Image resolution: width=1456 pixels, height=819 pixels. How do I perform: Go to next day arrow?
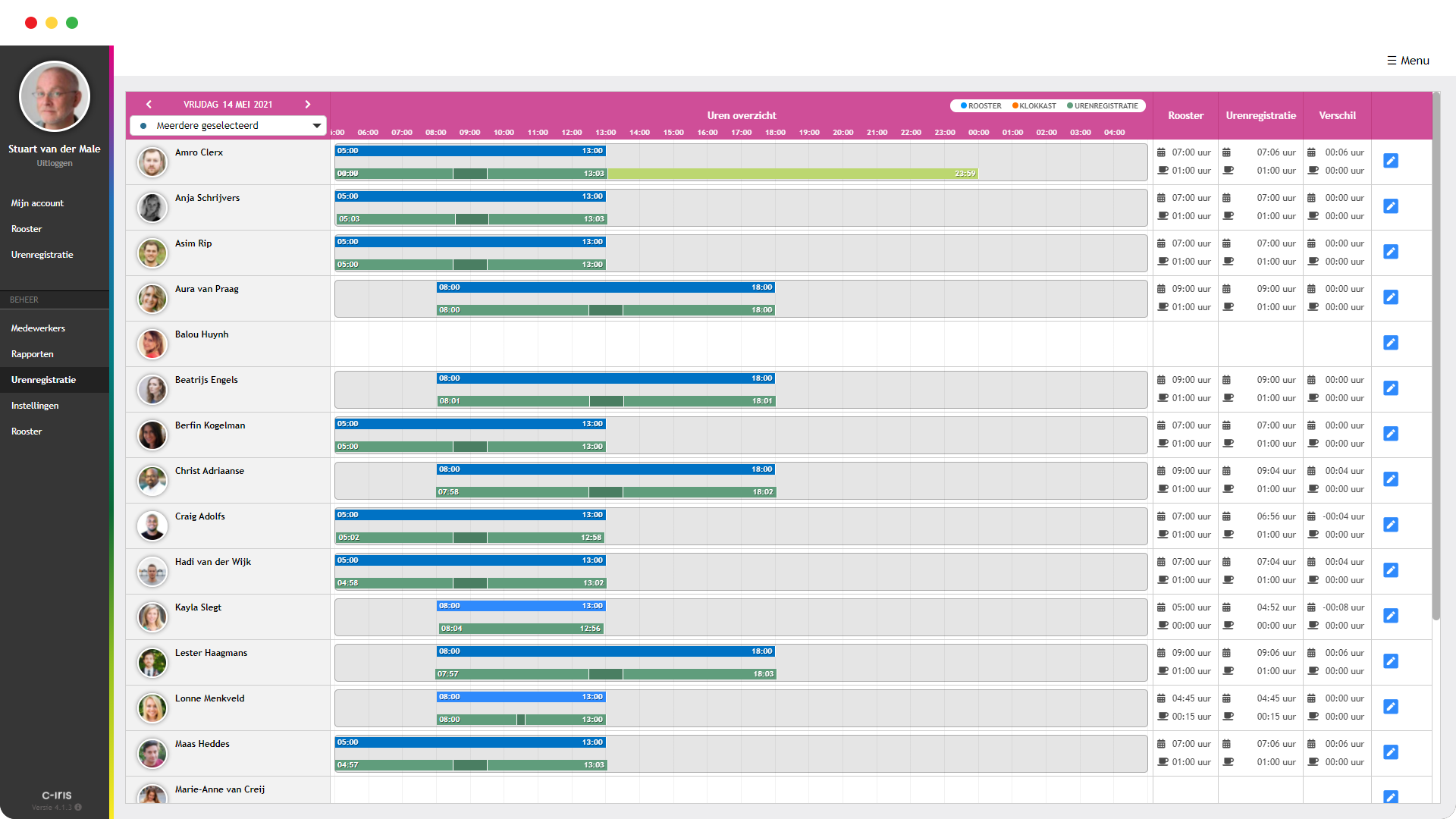click(308, 105)
